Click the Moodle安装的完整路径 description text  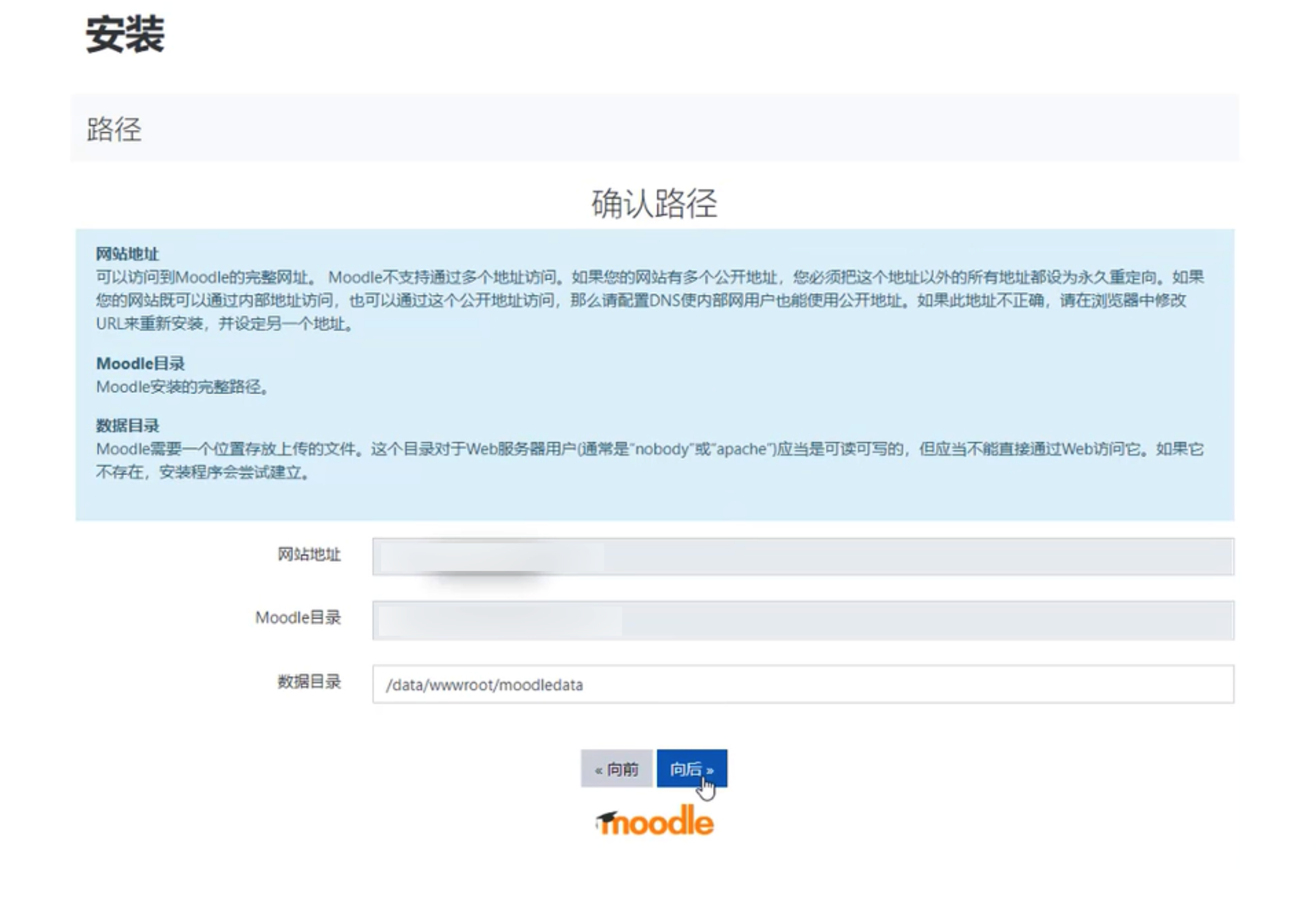[182, 387]
